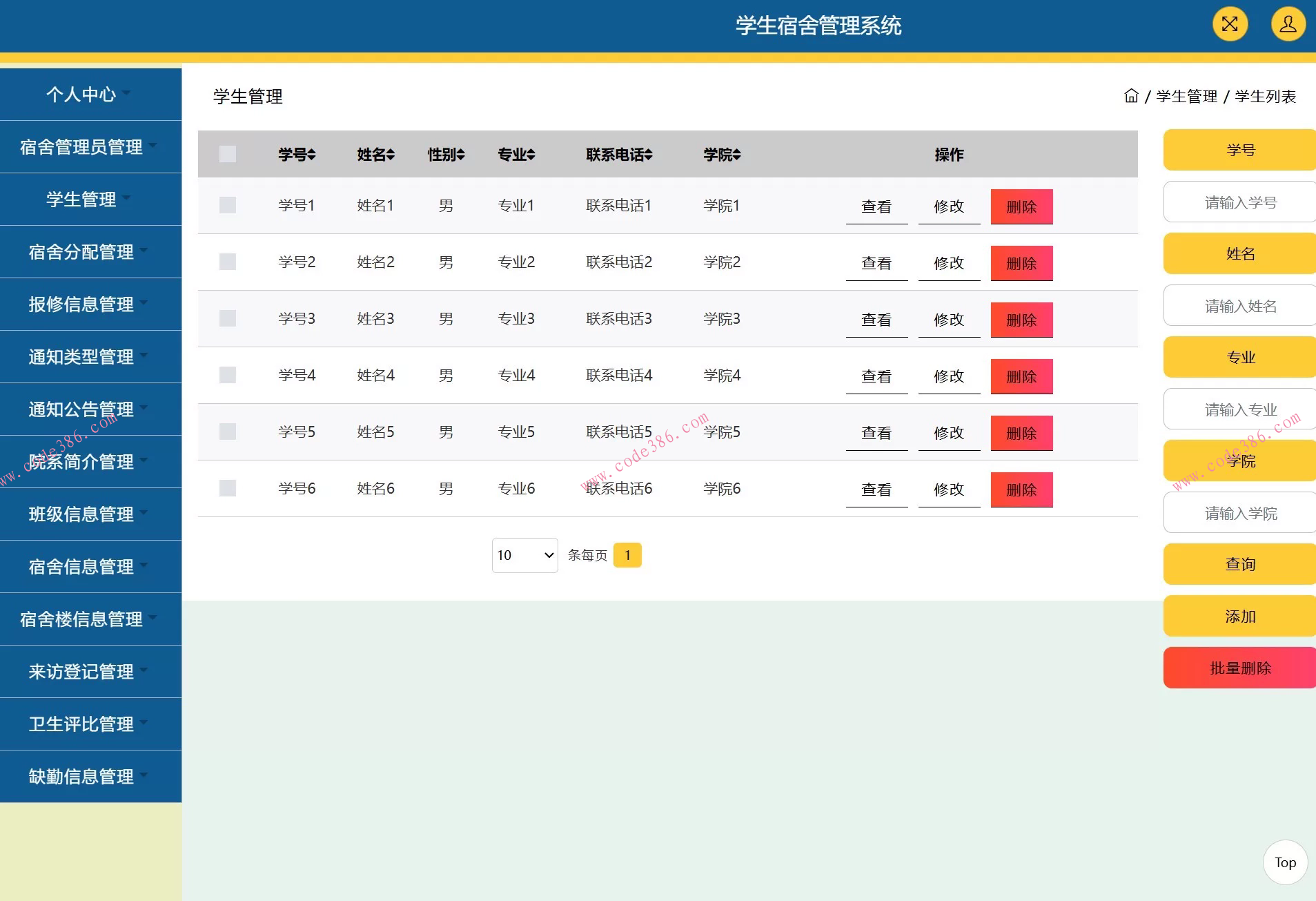Click the Top floating button
This screenshot has width=1316, height=901.
click(1284, 862)
